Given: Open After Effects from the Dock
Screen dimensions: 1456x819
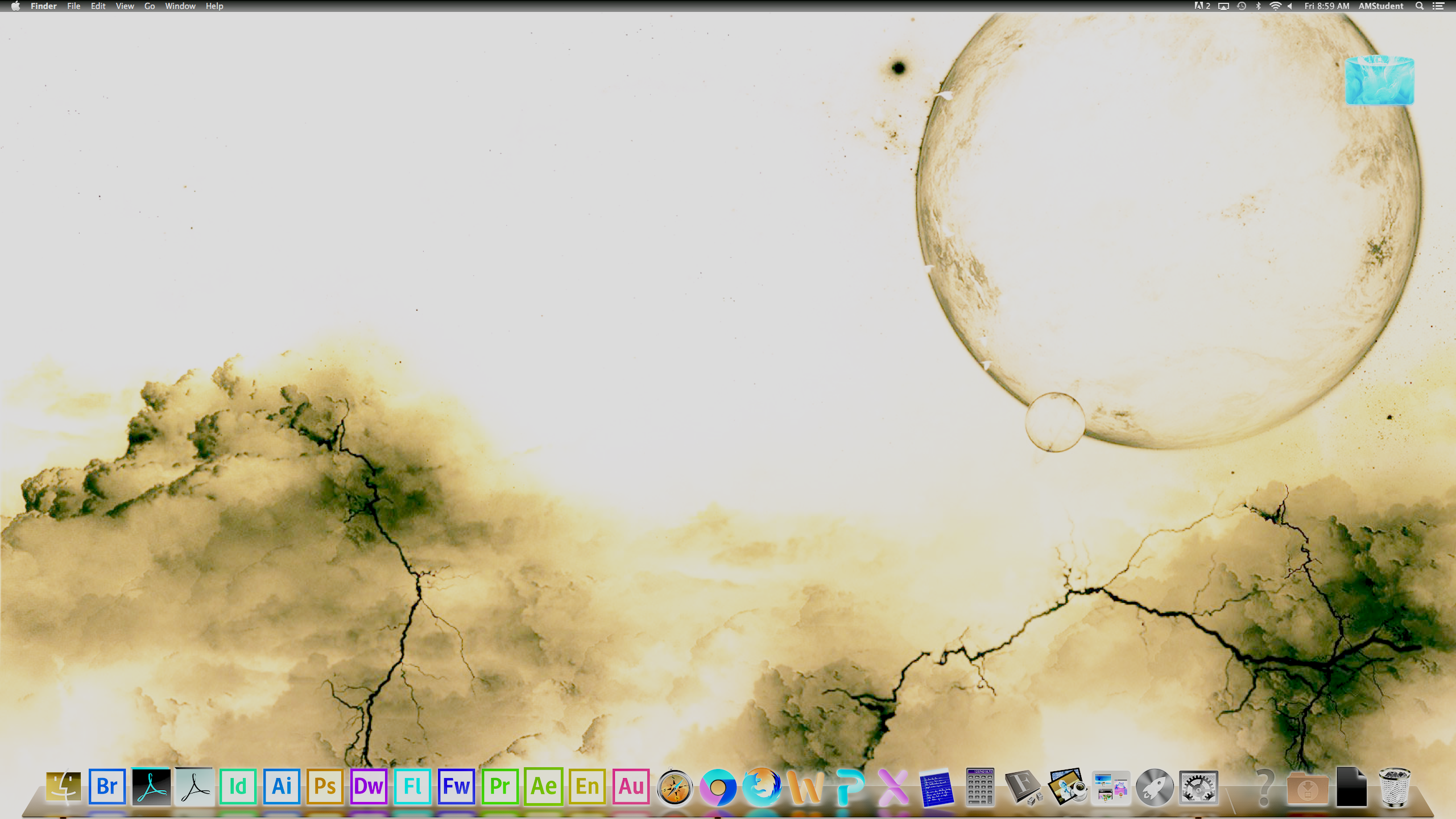Looking at the screenshot, I should [x=544, y=787].
